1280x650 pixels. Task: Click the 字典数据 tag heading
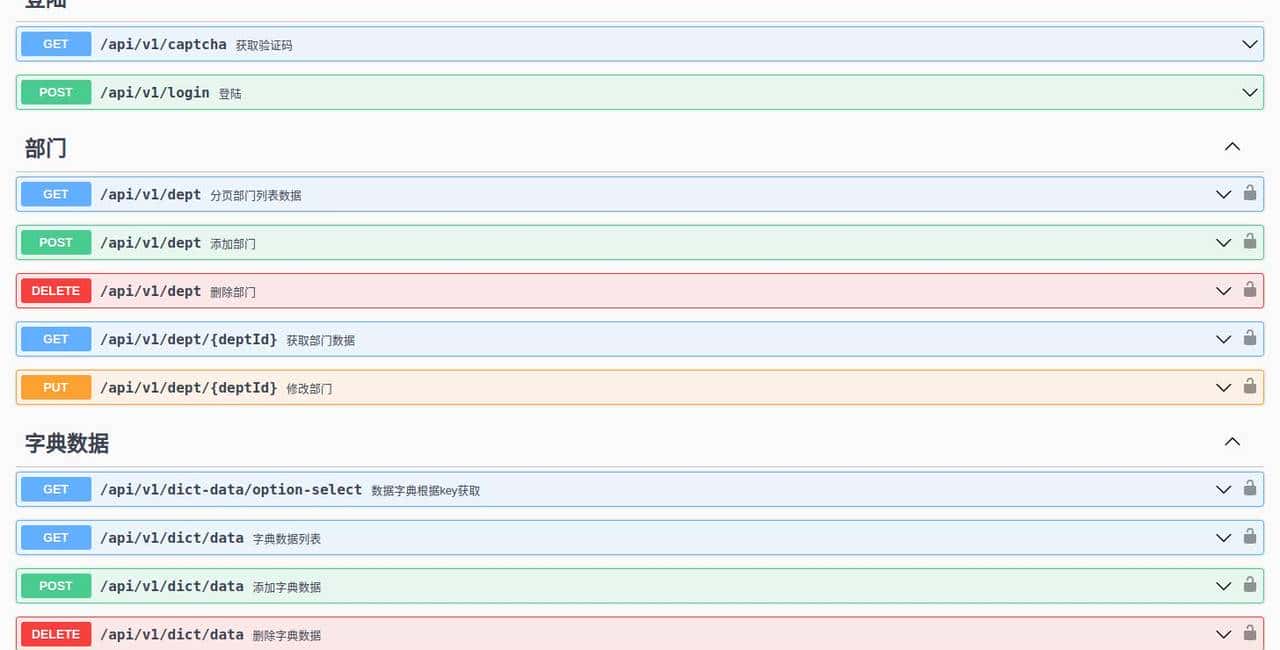[x=67, y=443]
